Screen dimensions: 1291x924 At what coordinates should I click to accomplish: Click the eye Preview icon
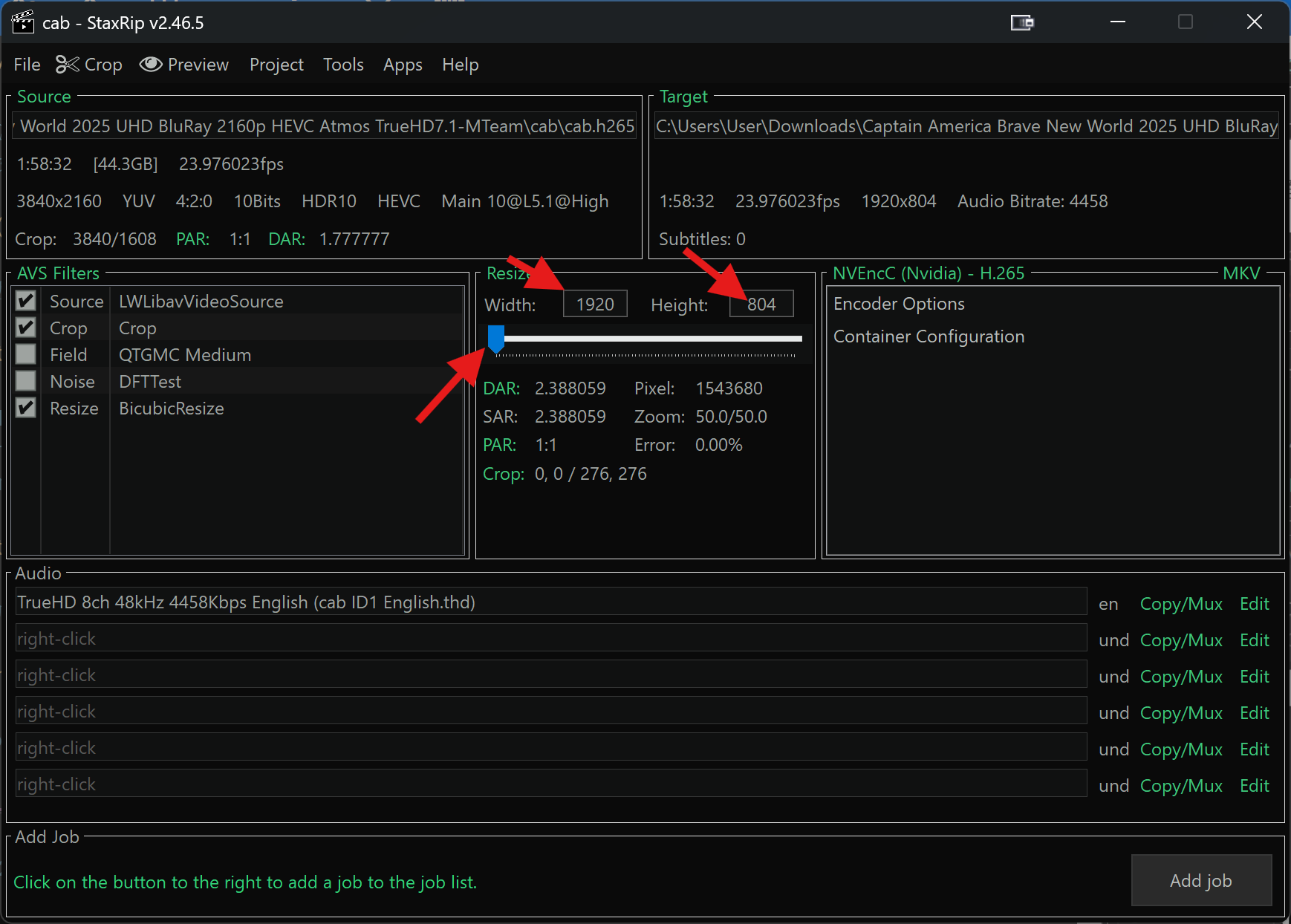pyautogui.click(x=151, y=65)
